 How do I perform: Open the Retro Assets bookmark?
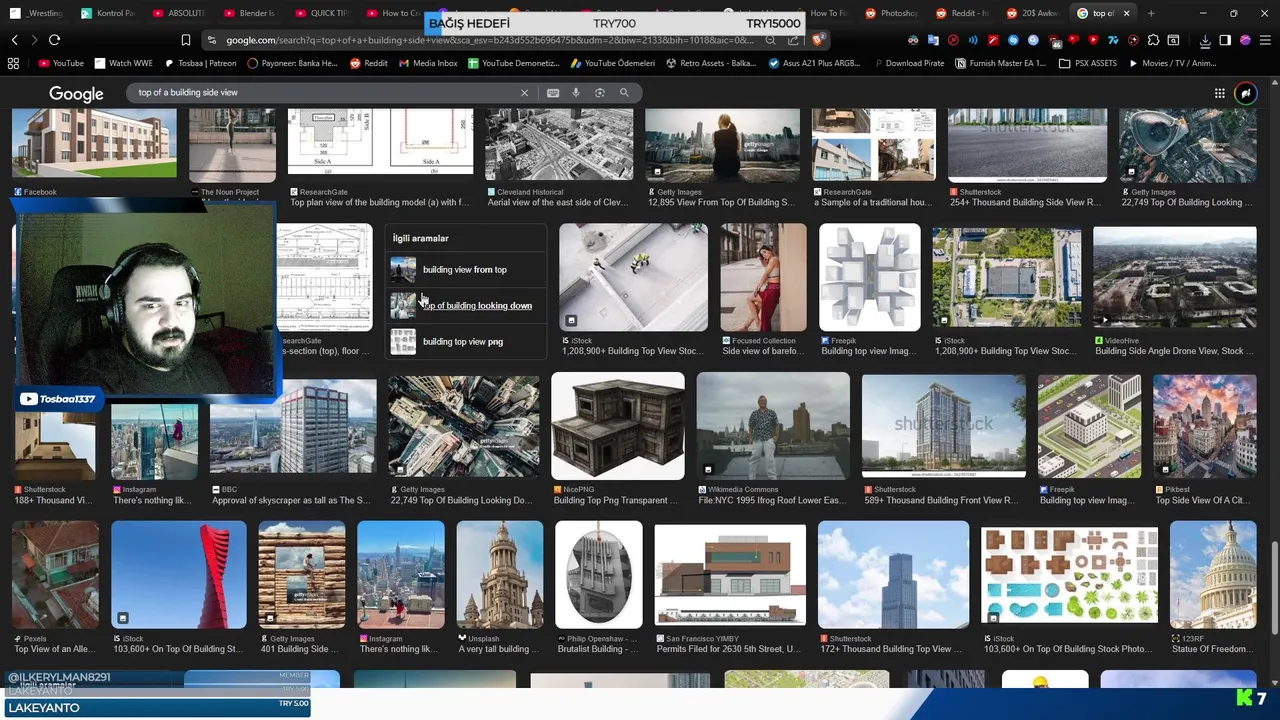710,63
